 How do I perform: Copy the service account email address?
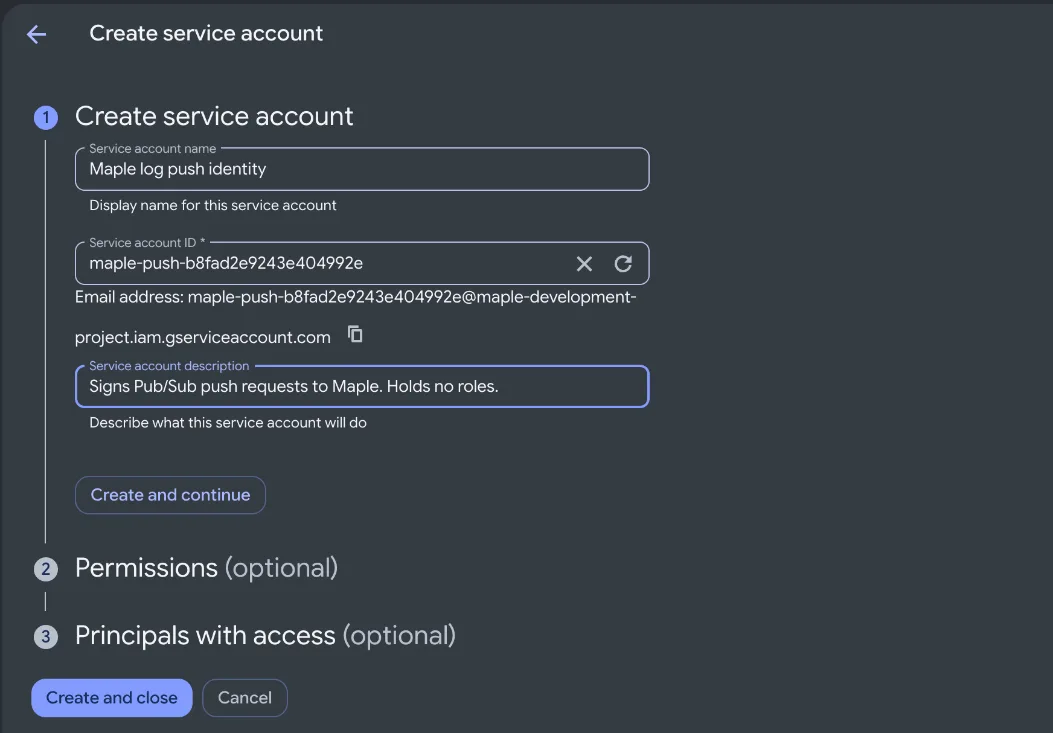355,334
